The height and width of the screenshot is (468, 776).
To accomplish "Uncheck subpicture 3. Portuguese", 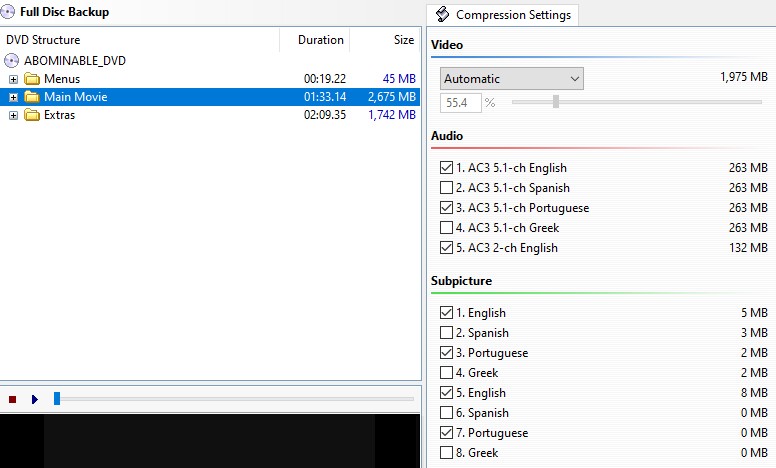I will coord(446,353).
